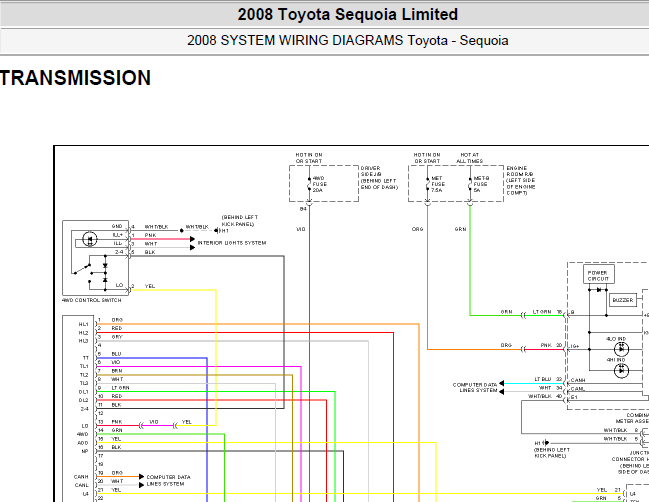Click the 'BRN' wire label at pin 7
Image resolution: width=649 pixels, height=502 pixels.
(x=117, y=371)
